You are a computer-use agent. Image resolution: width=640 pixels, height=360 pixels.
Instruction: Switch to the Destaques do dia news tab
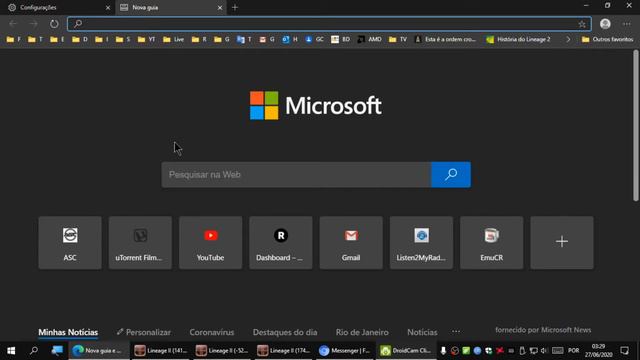coord(285,332)
